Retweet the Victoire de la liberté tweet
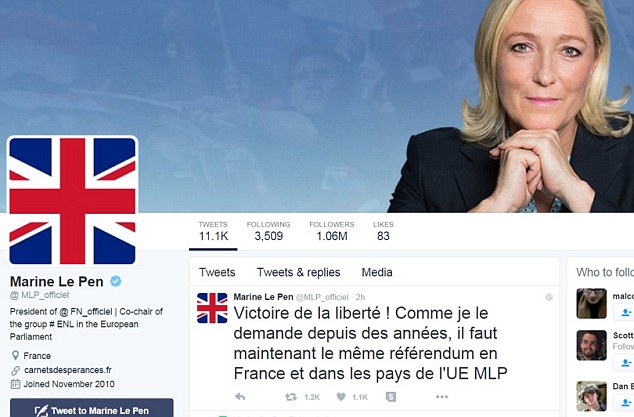634x417 pixels. coord(291,397)
